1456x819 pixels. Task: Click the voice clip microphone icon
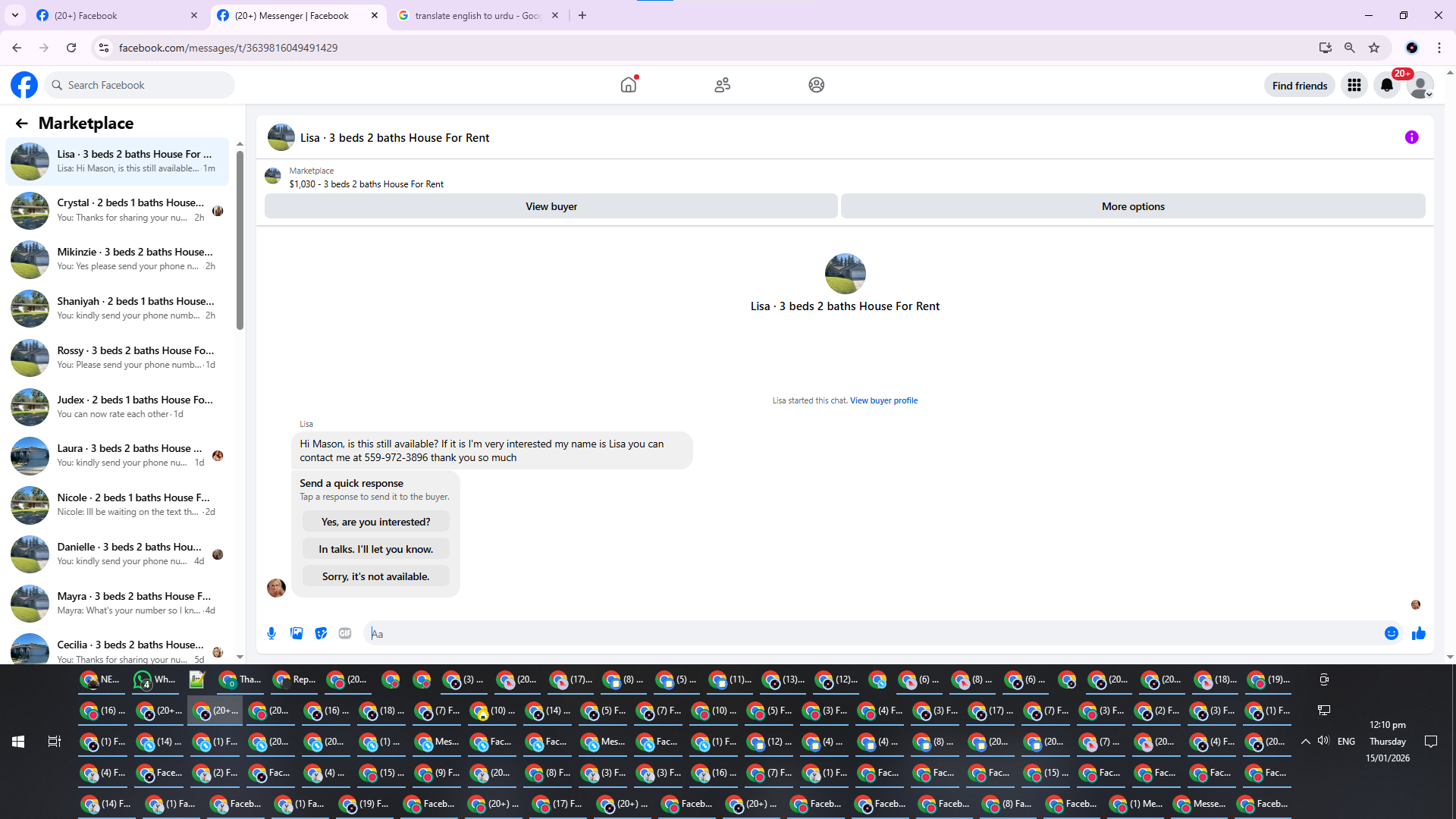pyautogui.click(x=271, y=633)
